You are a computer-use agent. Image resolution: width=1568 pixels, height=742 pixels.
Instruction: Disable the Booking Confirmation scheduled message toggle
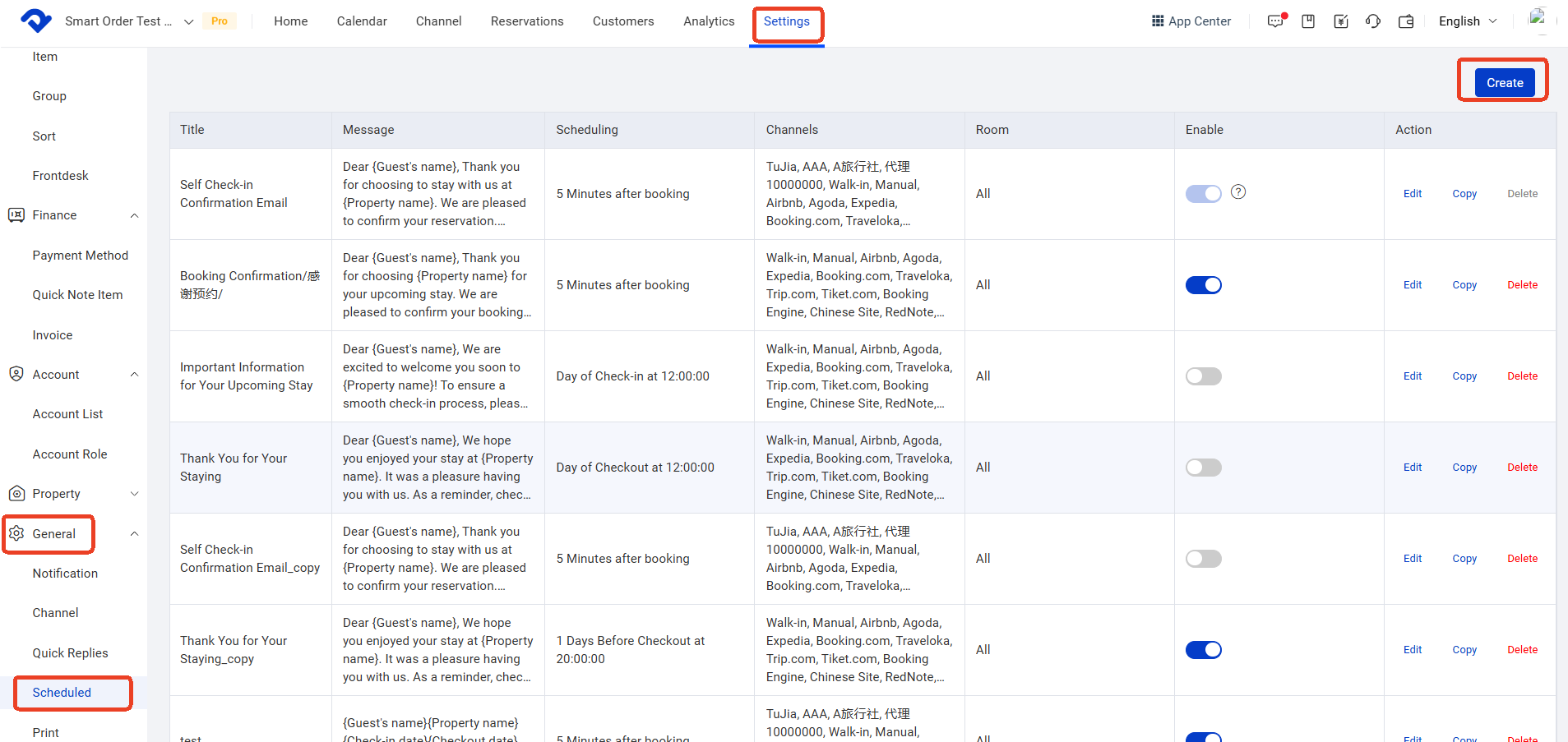click(1203, 285)
